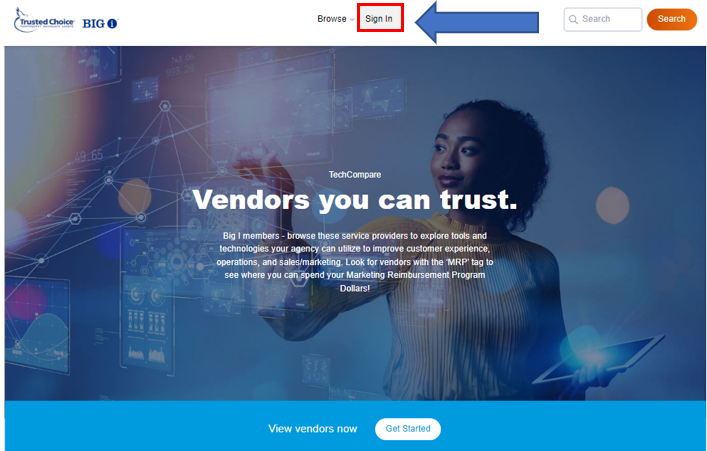Open the Sign In page
Screen dimensions: 707x451
(x=379, y=19)
